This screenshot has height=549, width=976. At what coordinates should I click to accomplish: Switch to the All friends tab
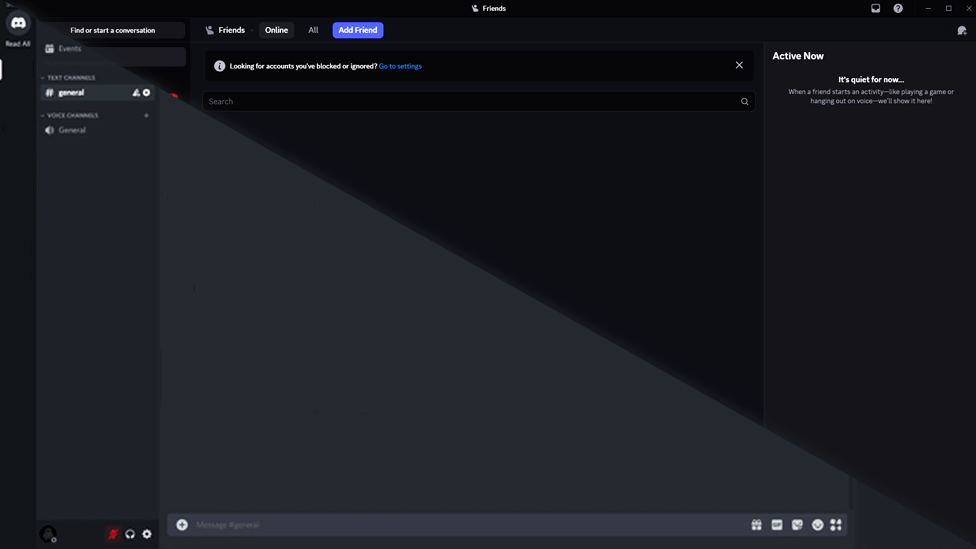313,30
